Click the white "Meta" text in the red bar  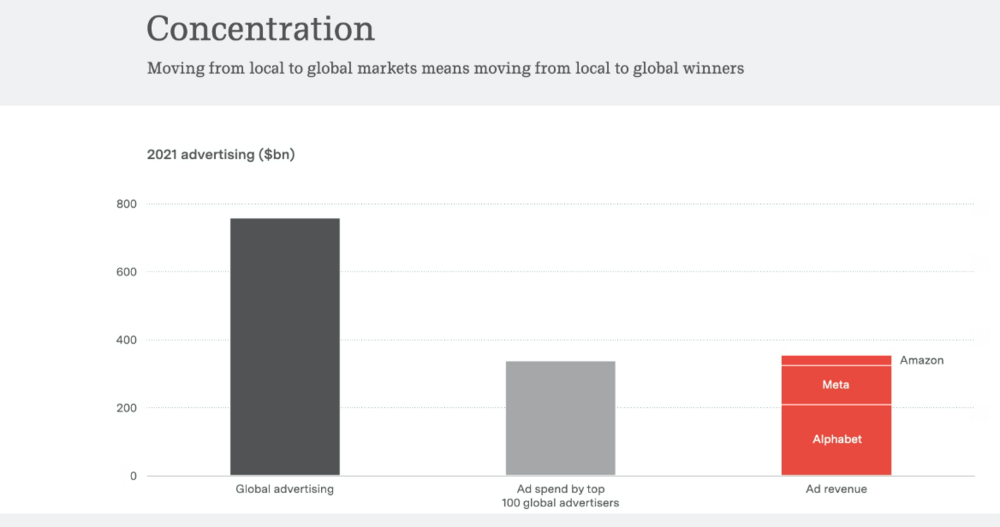(x=836, y=385)
